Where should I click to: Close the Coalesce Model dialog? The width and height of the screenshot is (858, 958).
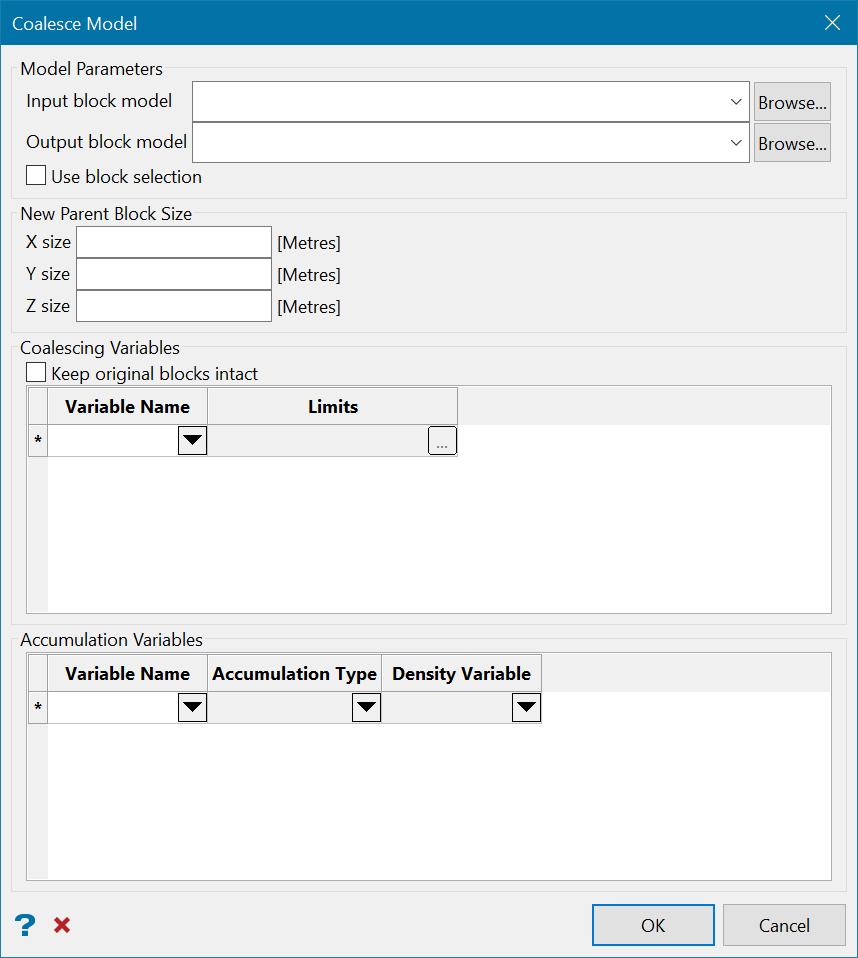pos(832,23)
